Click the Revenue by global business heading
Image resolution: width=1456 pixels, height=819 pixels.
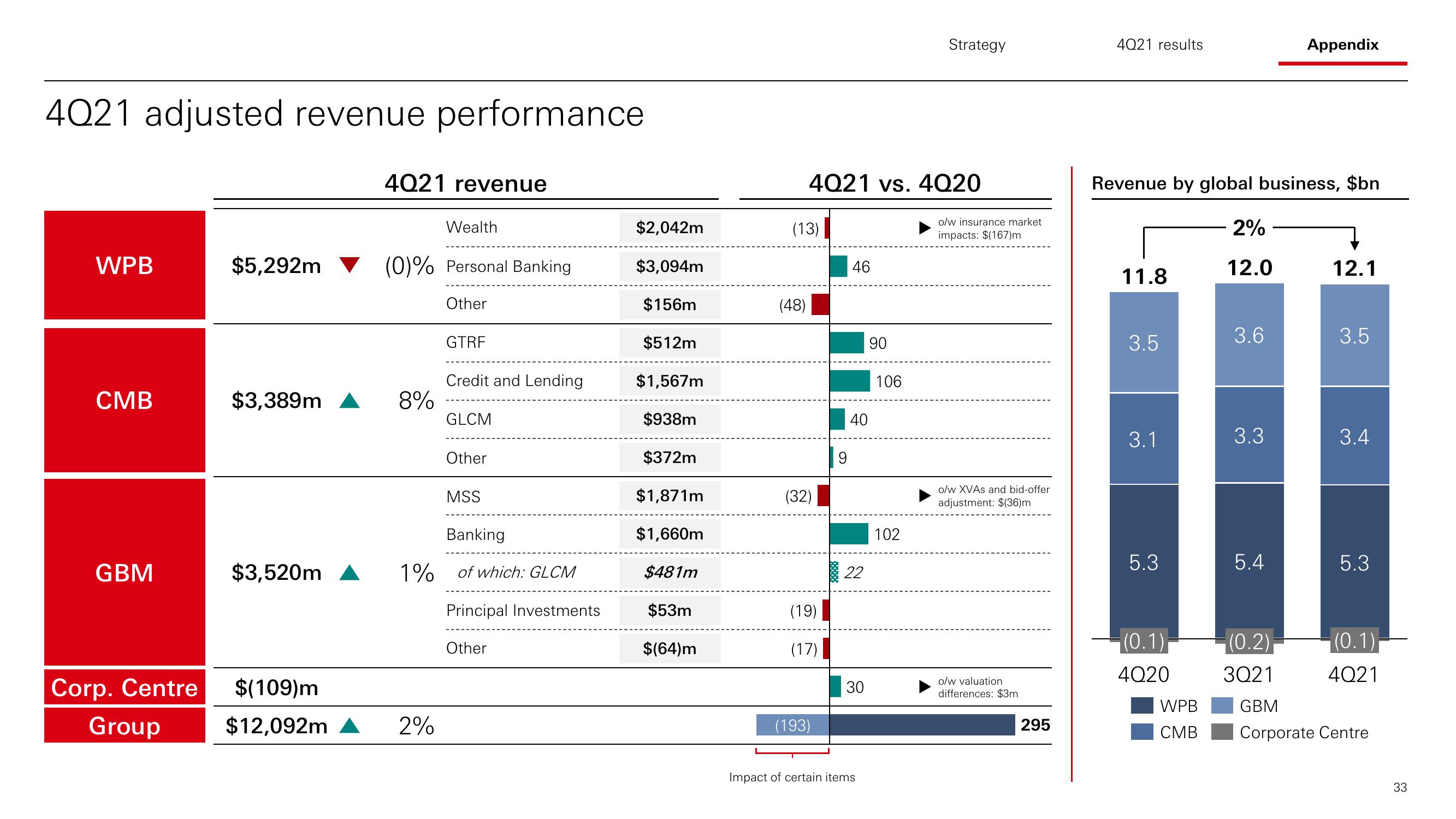tap(1235, 183)
